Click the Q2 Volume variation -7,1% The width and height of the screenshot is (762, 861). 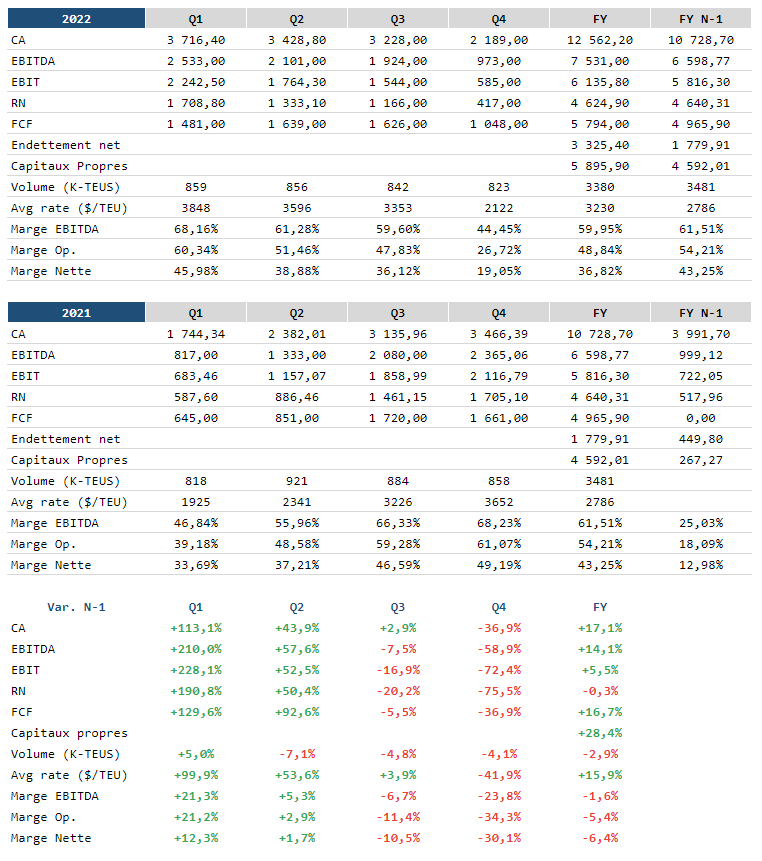click(x=297, y=754)
